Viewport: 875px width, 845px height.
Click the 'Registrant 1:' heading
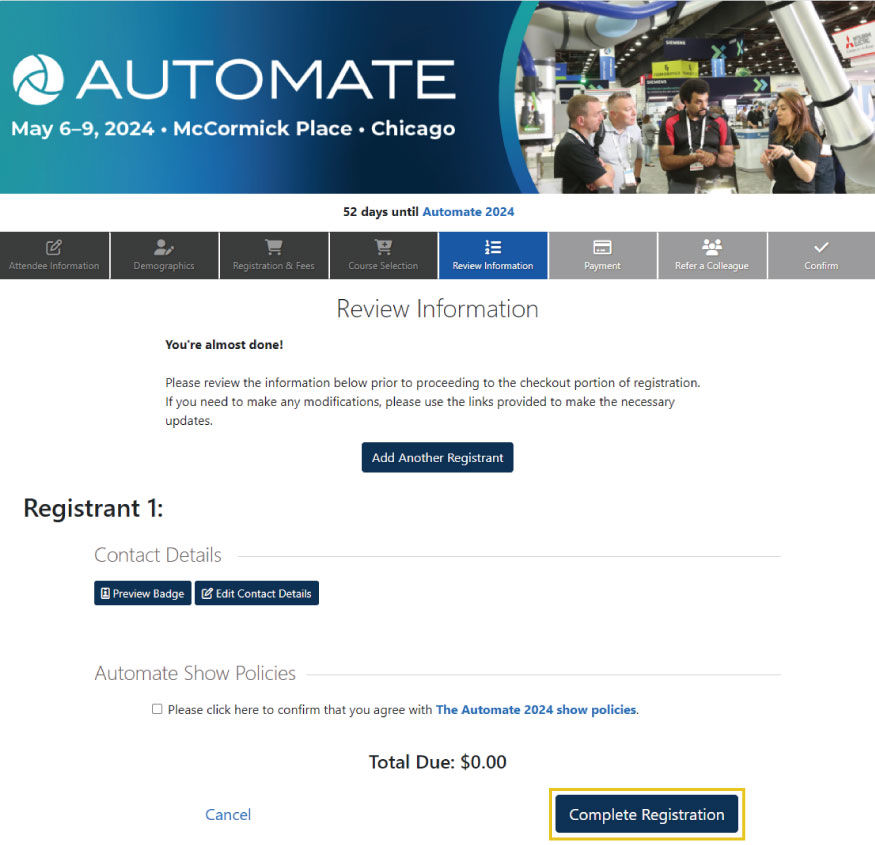pos(93,508)
